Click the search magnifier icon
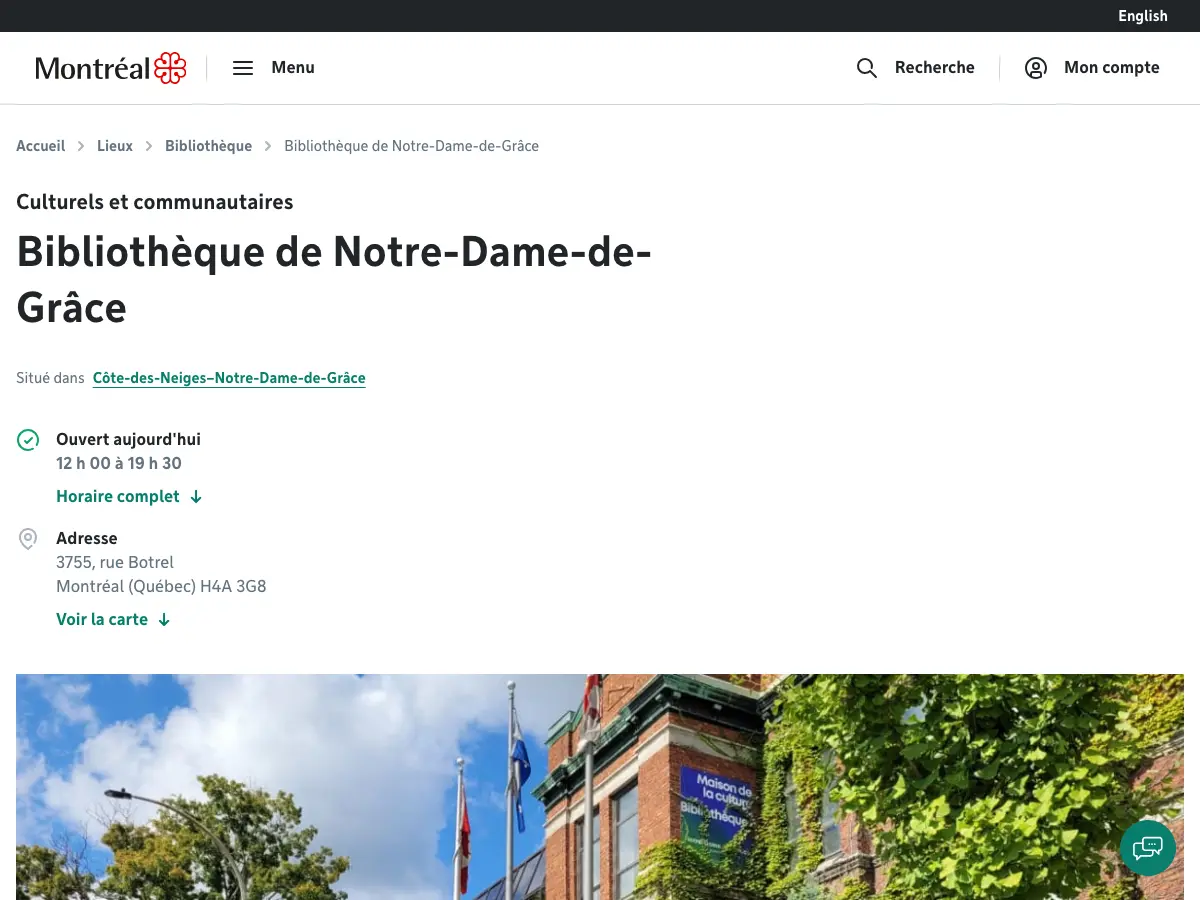Viewport: 1200px width, 900px height. [x=867, y=68]
